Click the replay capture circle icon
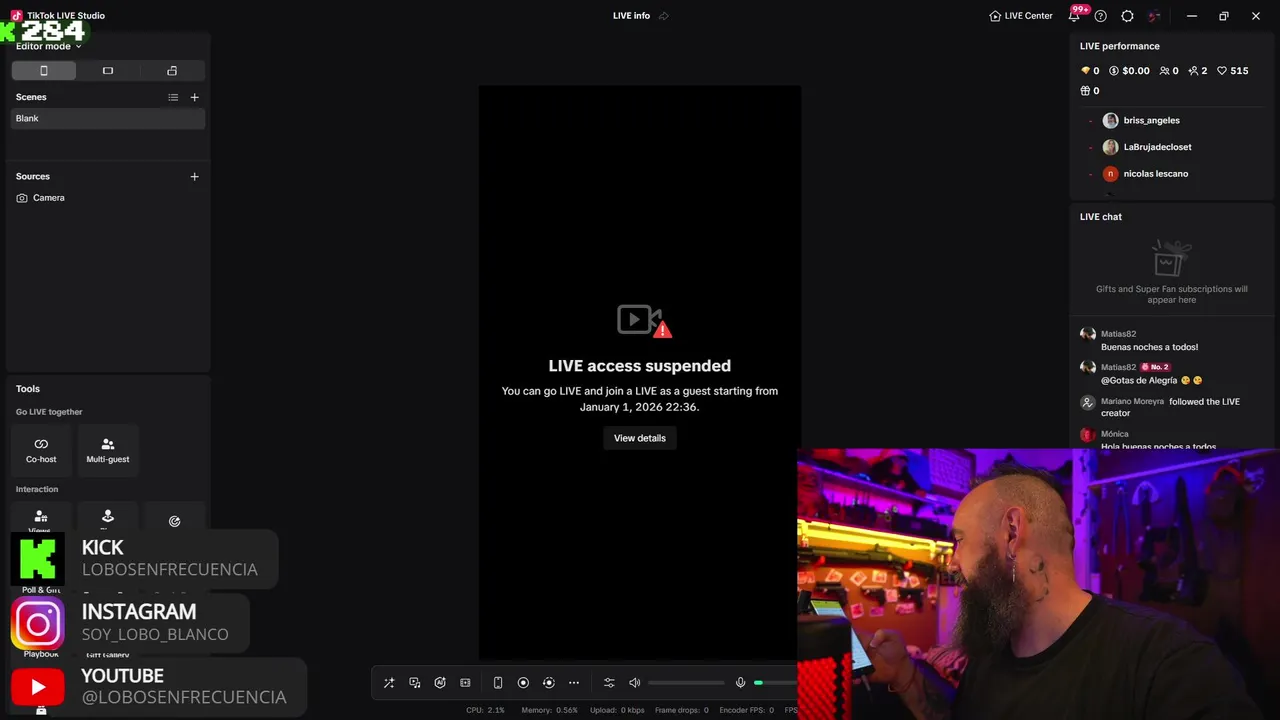1280x720 pixels. 548,683
